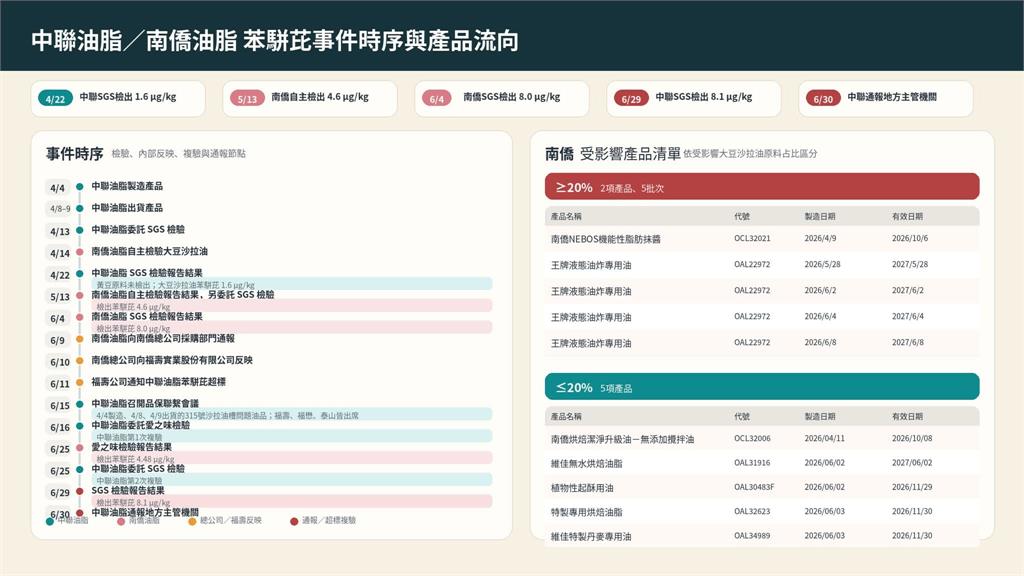Click the 4/22 teal date badge in top card
The image size is (1024, 576).
[55, 99]
